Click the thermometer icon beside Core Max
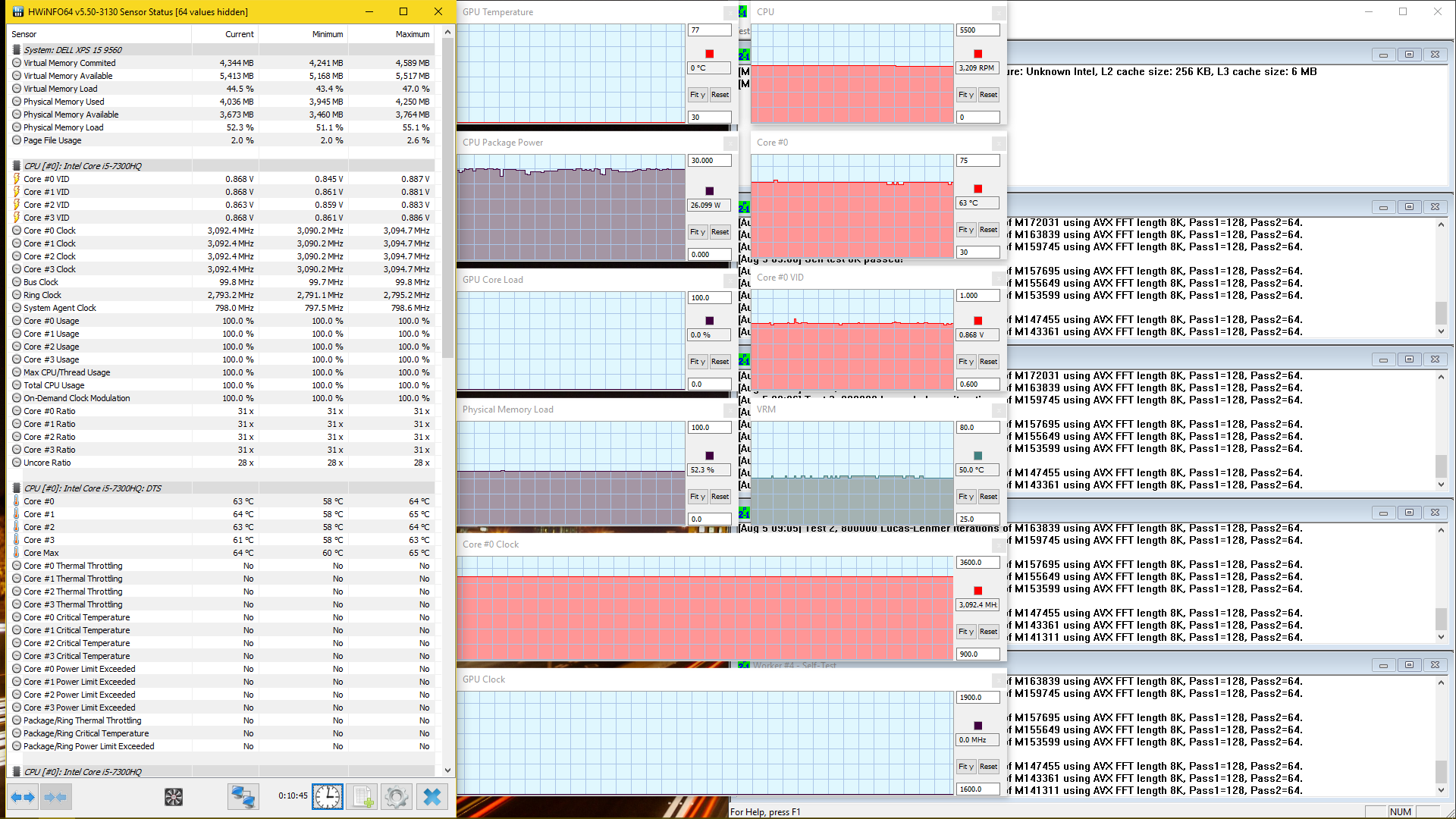Image resolution: width=1456 pixels, height=819 pixels. pos(17,553)
